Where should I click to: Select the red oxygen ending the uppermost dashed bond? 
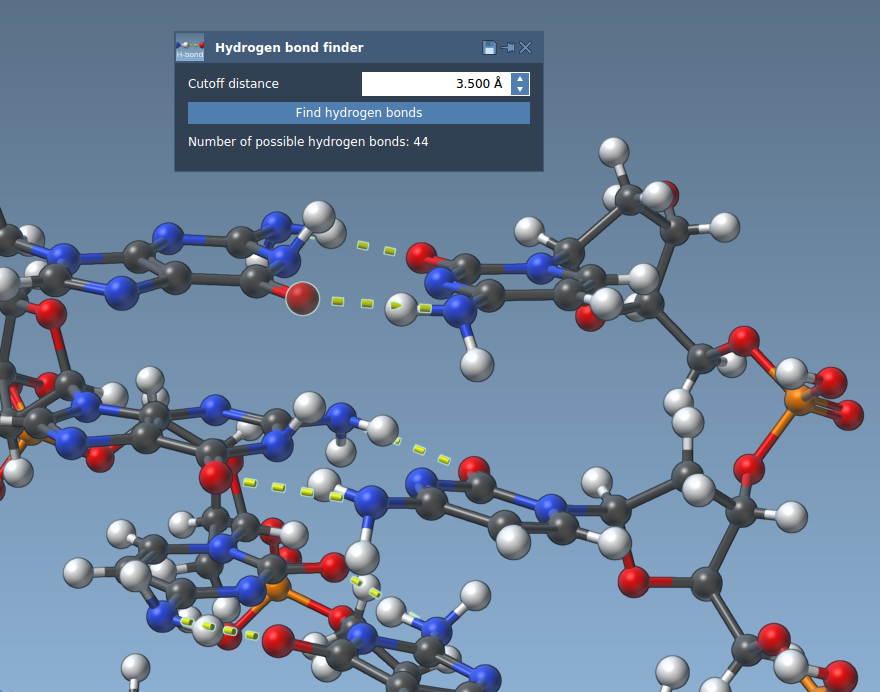[x=422, y=257]
